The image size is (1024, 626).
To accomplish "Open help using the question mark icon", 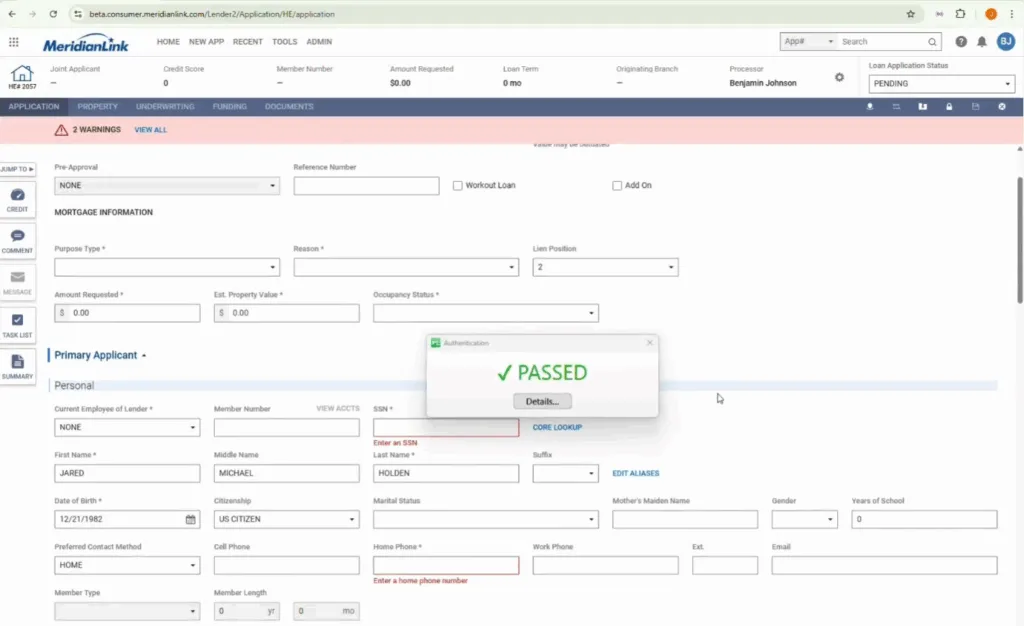I will point(961,42).
